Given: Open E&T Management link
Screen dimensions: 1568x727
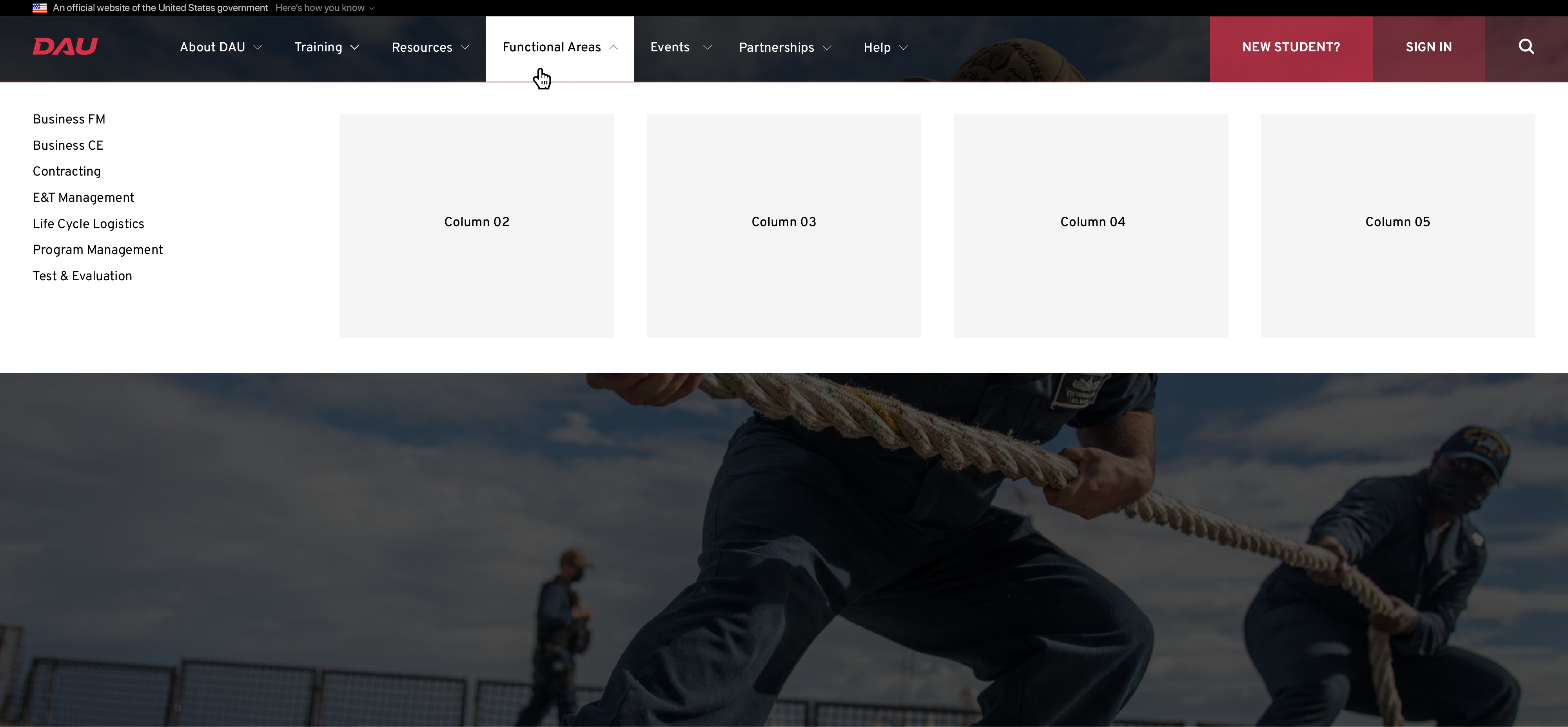Looking at the screenshot, I should (x=83, y=198).
